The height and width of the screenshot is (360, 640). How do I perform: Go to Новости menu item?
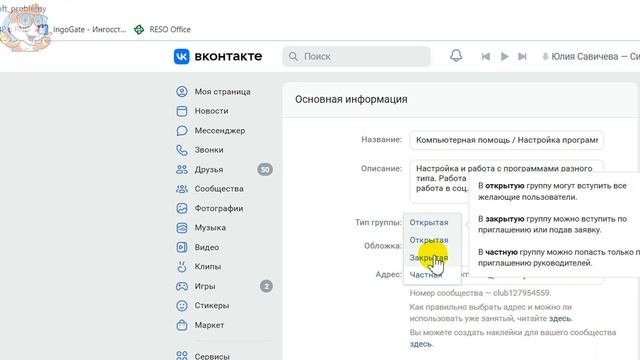click(x=211, y=111)
